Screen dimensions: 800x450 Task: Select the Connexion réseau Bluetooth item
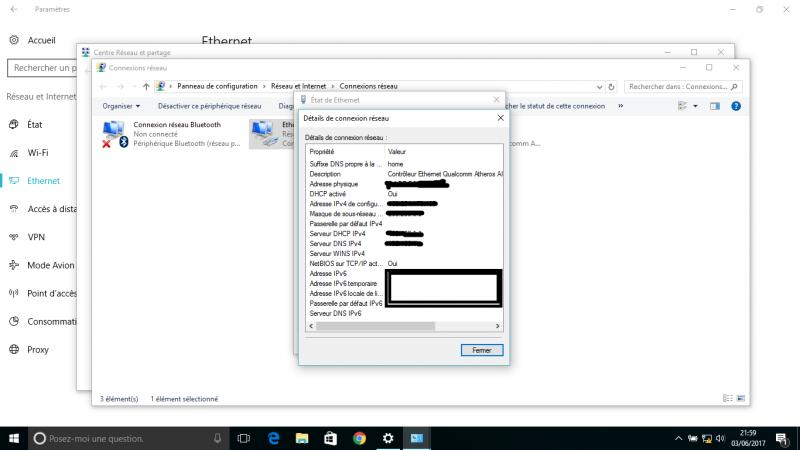171,134
